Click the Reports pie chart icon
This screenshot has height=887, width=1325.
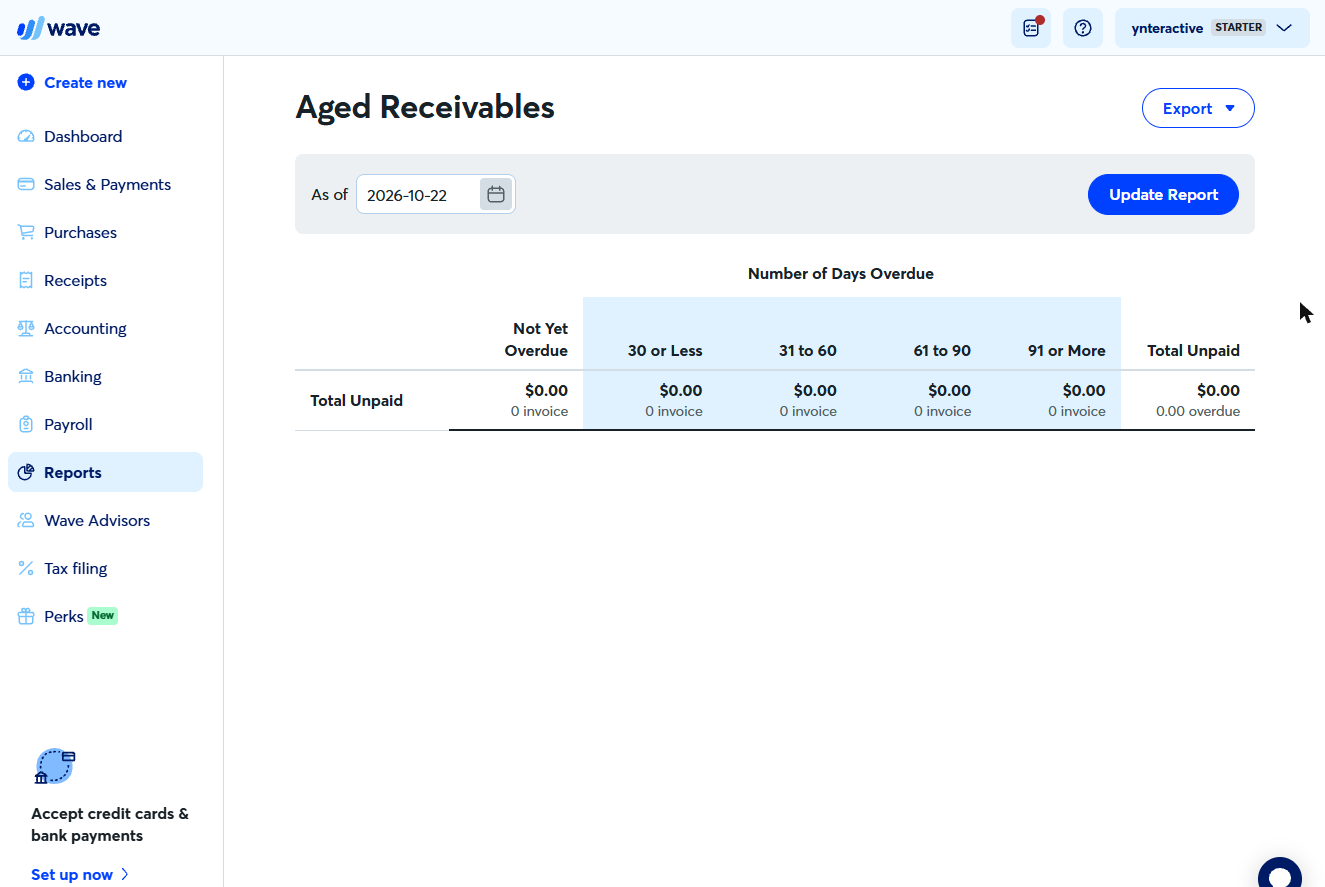pyautogui.click(x=26, y=473)
